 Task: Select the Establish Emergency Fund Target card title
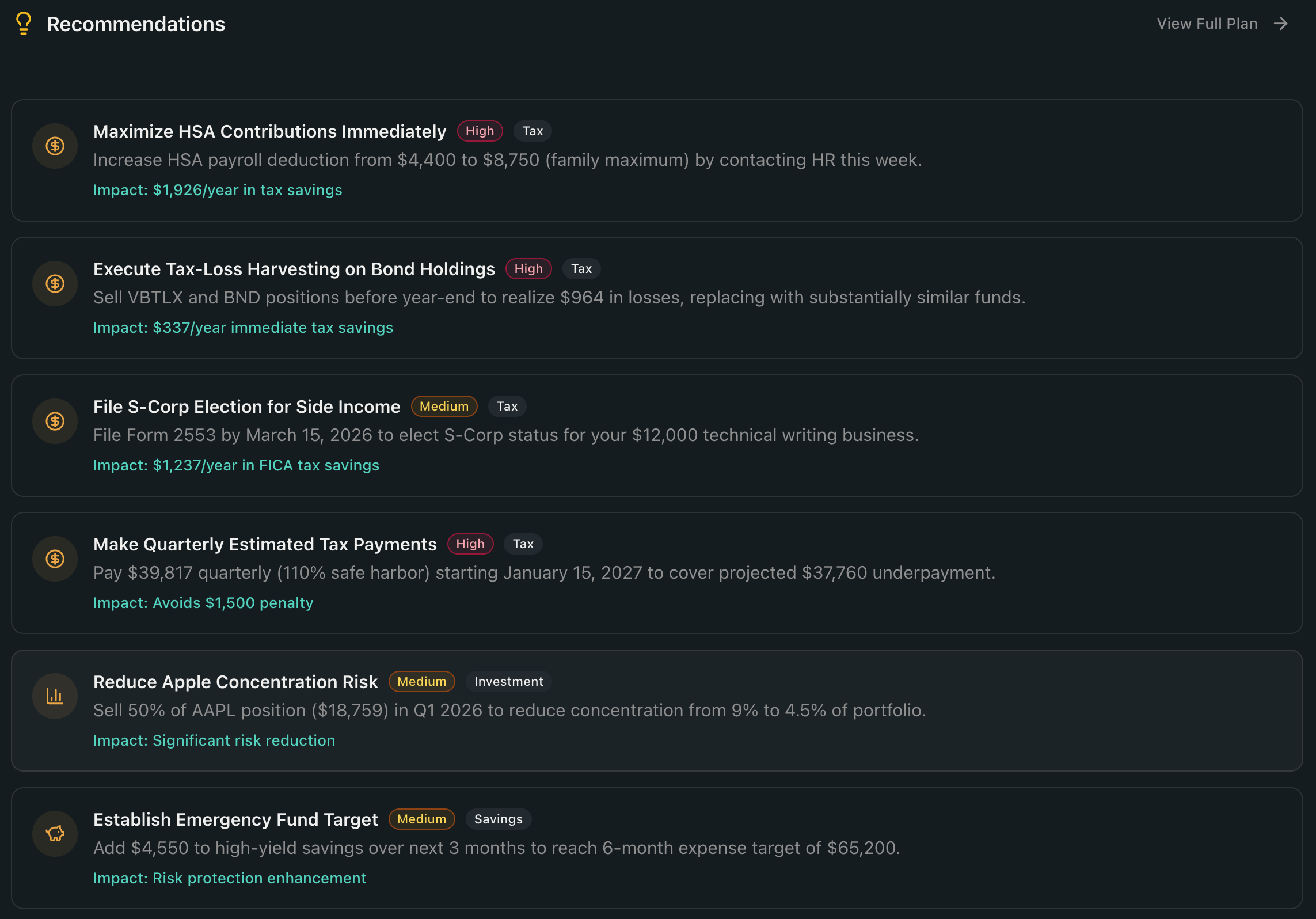point(235,820)
